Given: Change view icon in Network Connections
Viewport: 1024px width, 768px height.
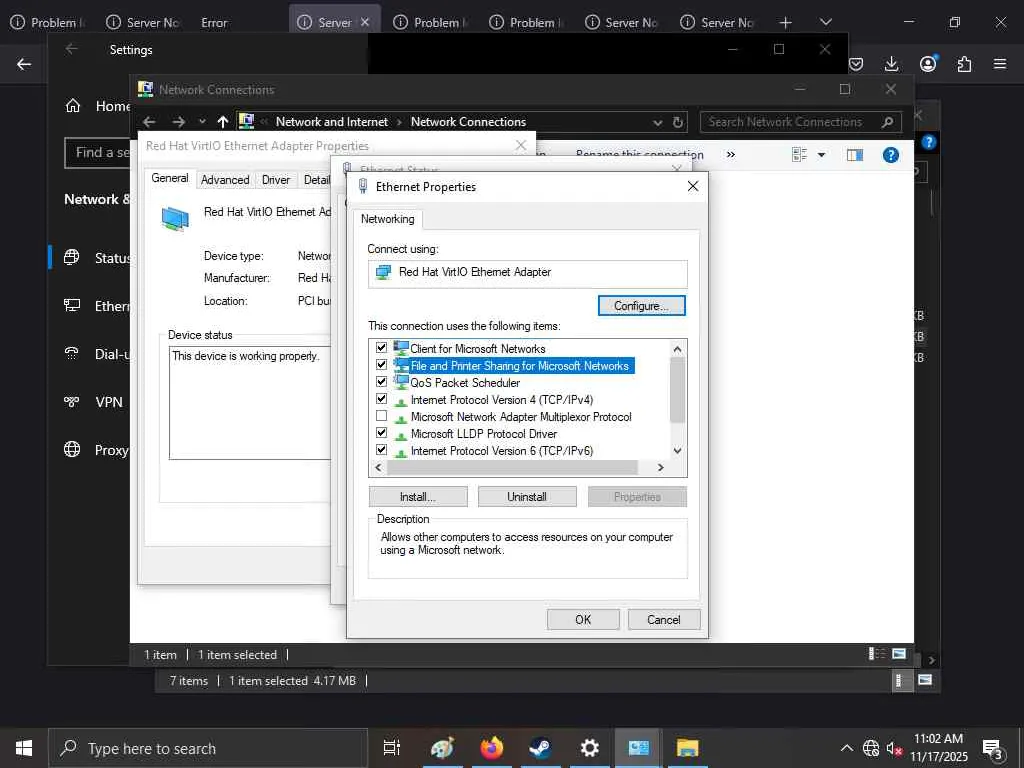Looking at the screenshot, I should pos(799,155).
